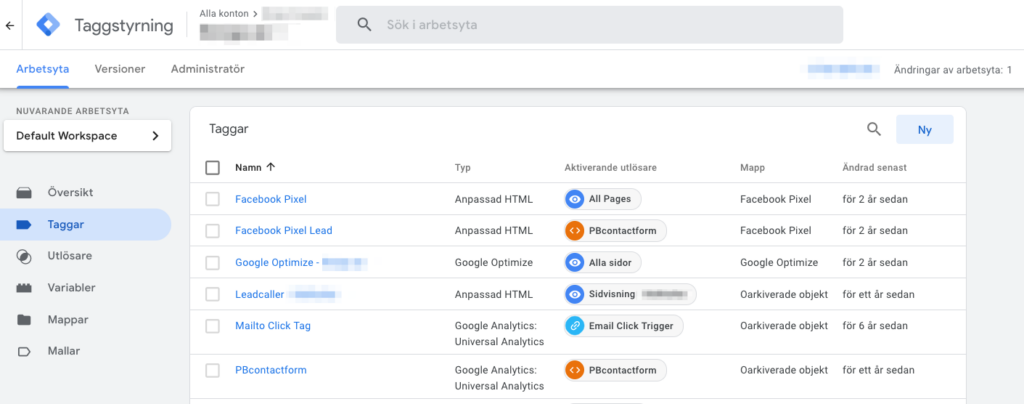Click the Taggar sidebar icon
Screen dimensions: 1024x404
[24, 225]
